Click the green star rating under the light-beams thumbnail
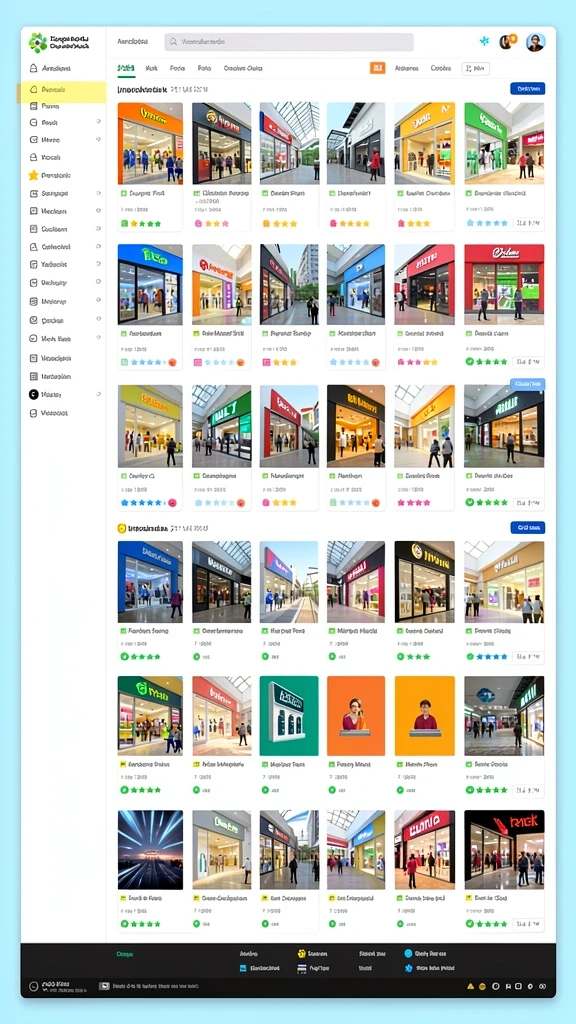This screenshot has width=576, height=1024. (x=140, y=924)
